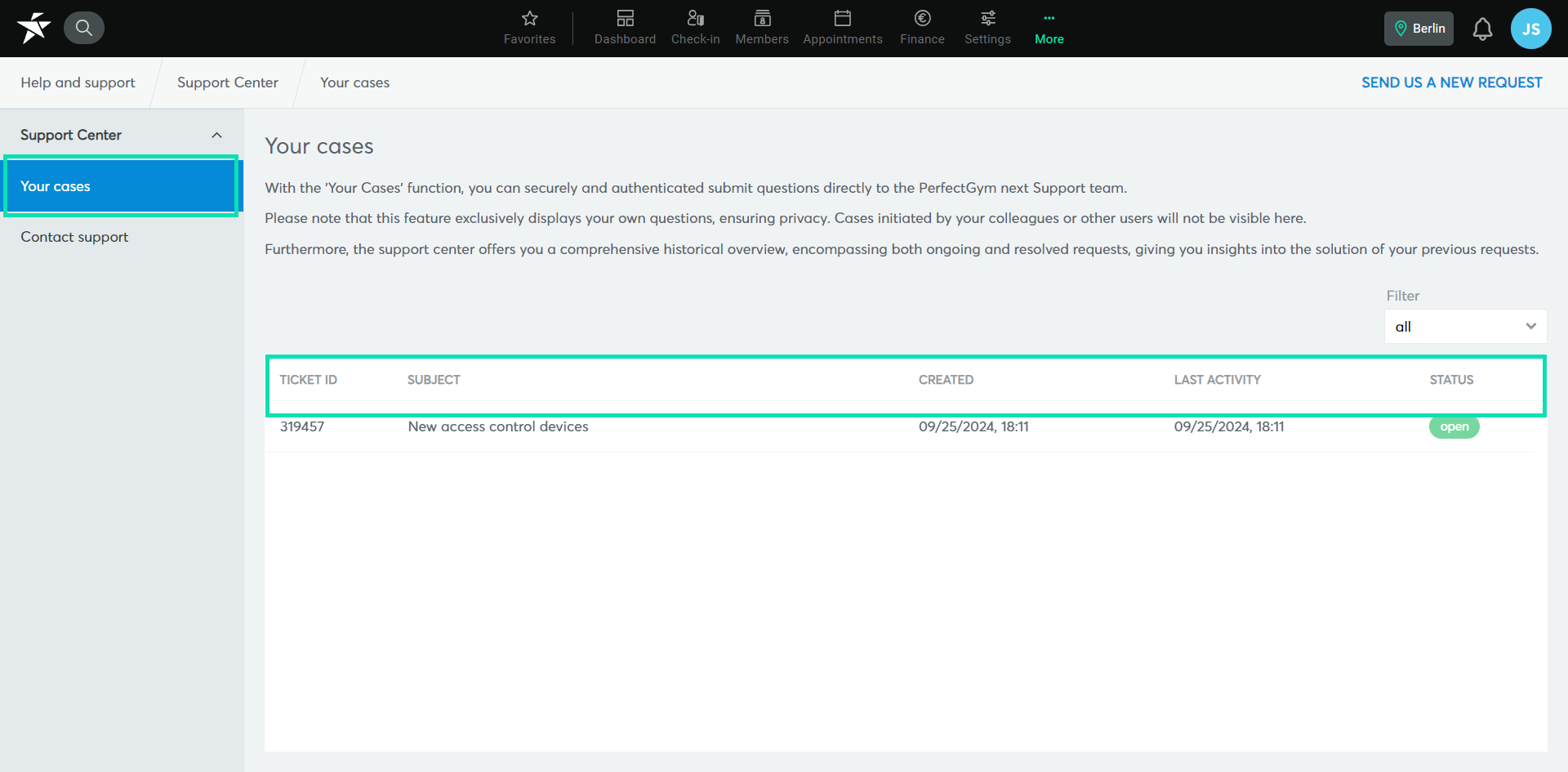Sort by Ticket ID column header
This screenshot has height=772, width=1568.
coord(308,380)
